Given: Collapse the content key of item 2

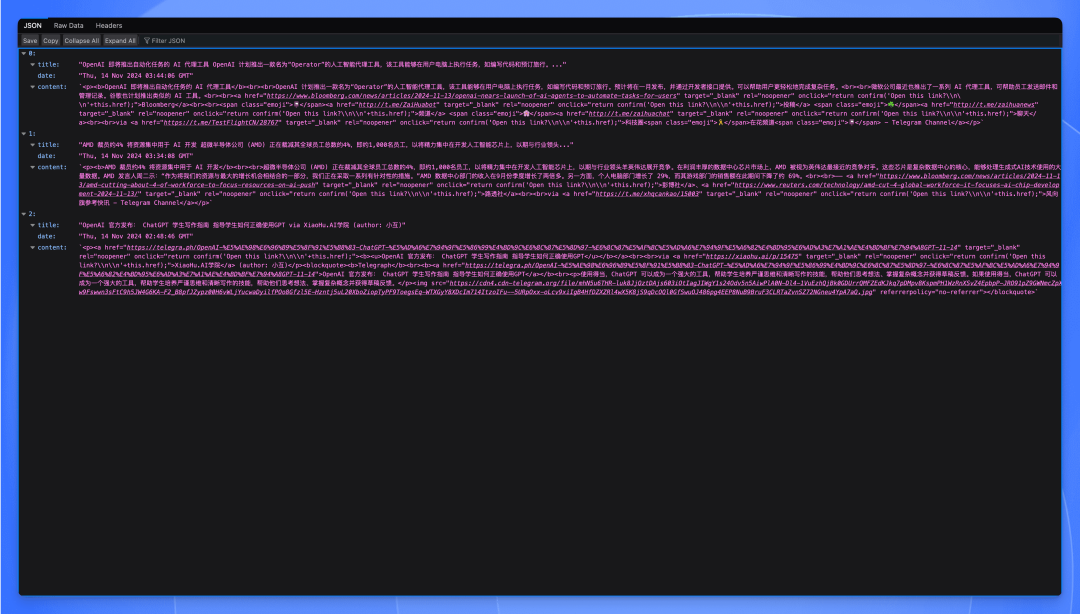Looking at the screenshot, I should pos(32,247).
